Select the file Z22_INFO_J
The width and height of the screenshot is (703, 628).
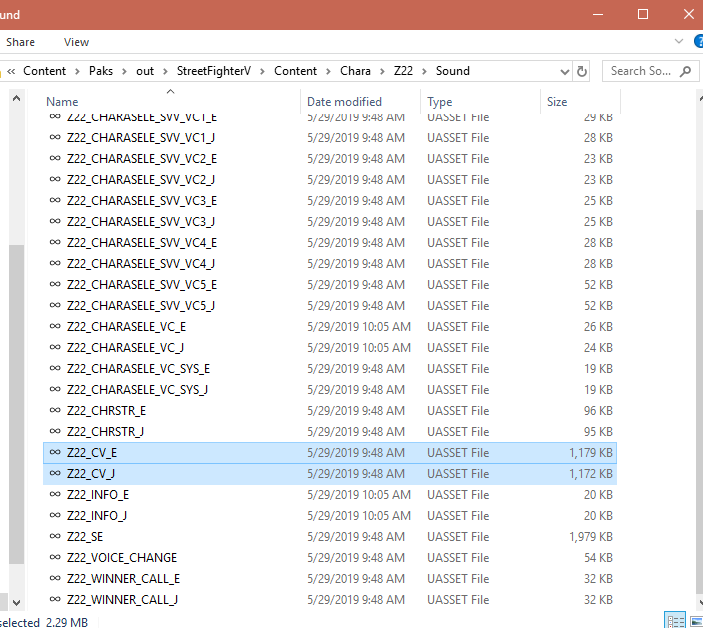(330, 515)
